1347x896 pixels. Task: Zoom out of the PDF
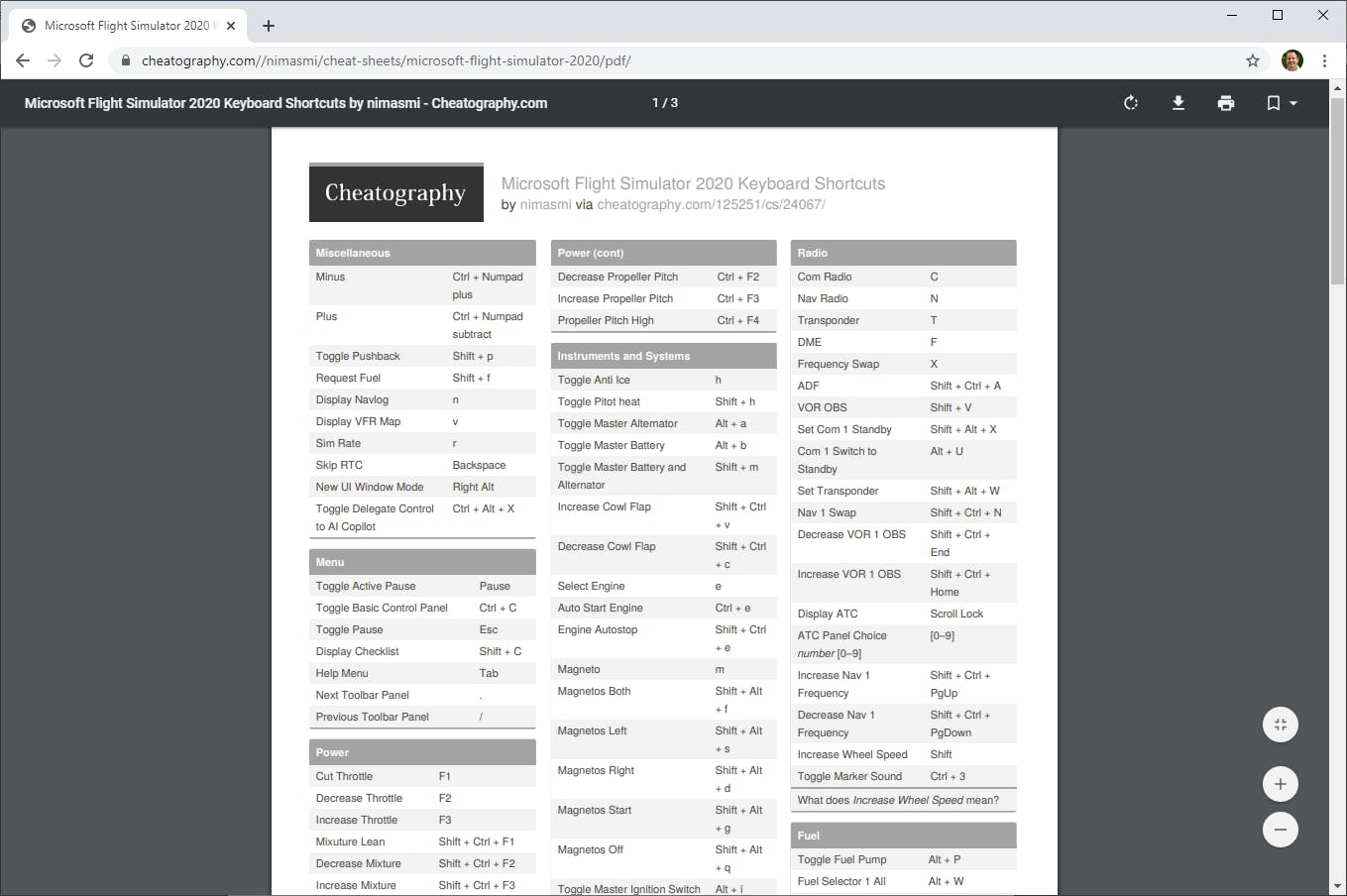1281,830
